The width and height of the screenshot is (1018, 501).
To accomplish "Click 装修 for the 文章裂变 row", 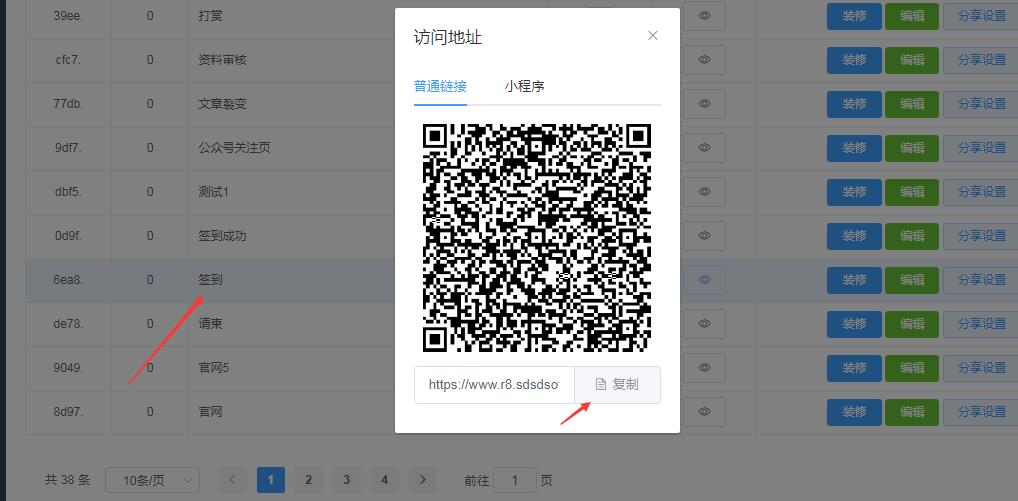I will 854,104.
